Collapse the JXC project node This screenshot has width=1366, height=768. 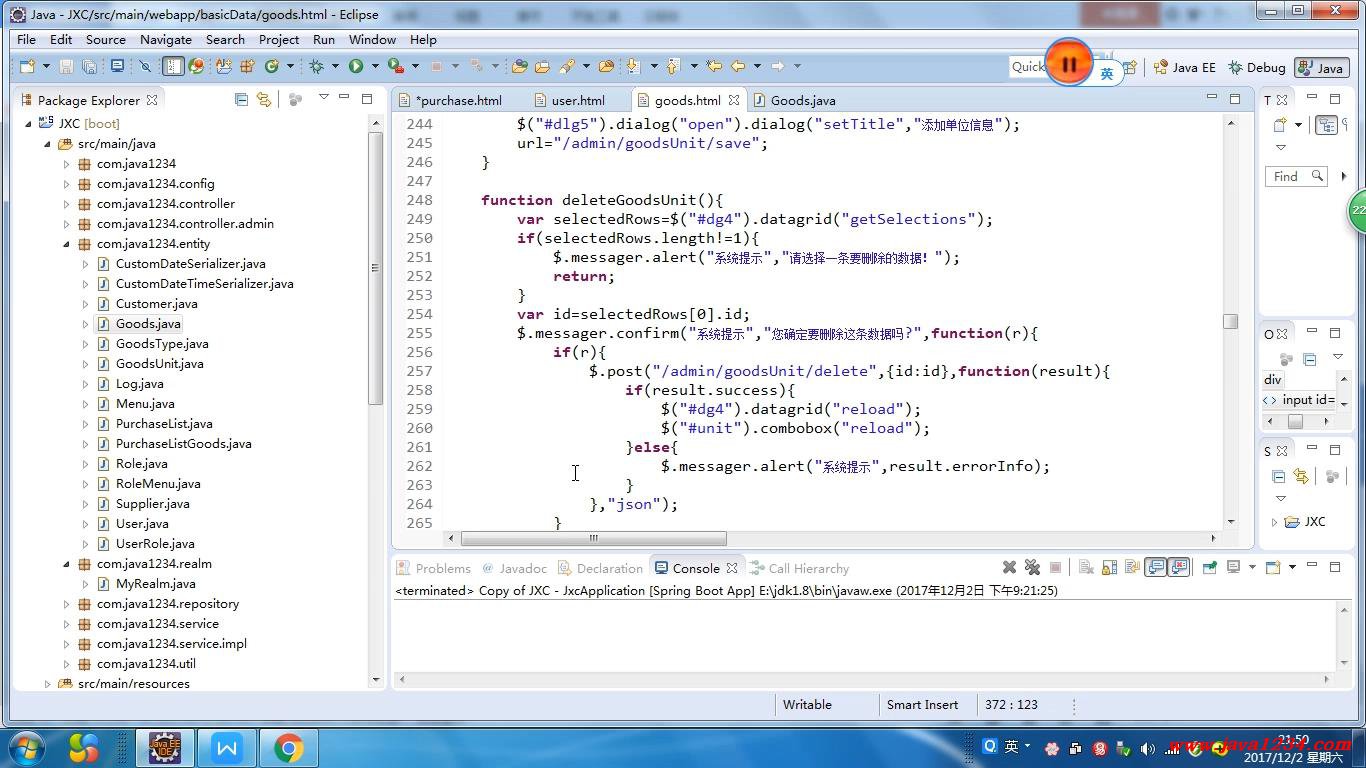tap(28, 123)
